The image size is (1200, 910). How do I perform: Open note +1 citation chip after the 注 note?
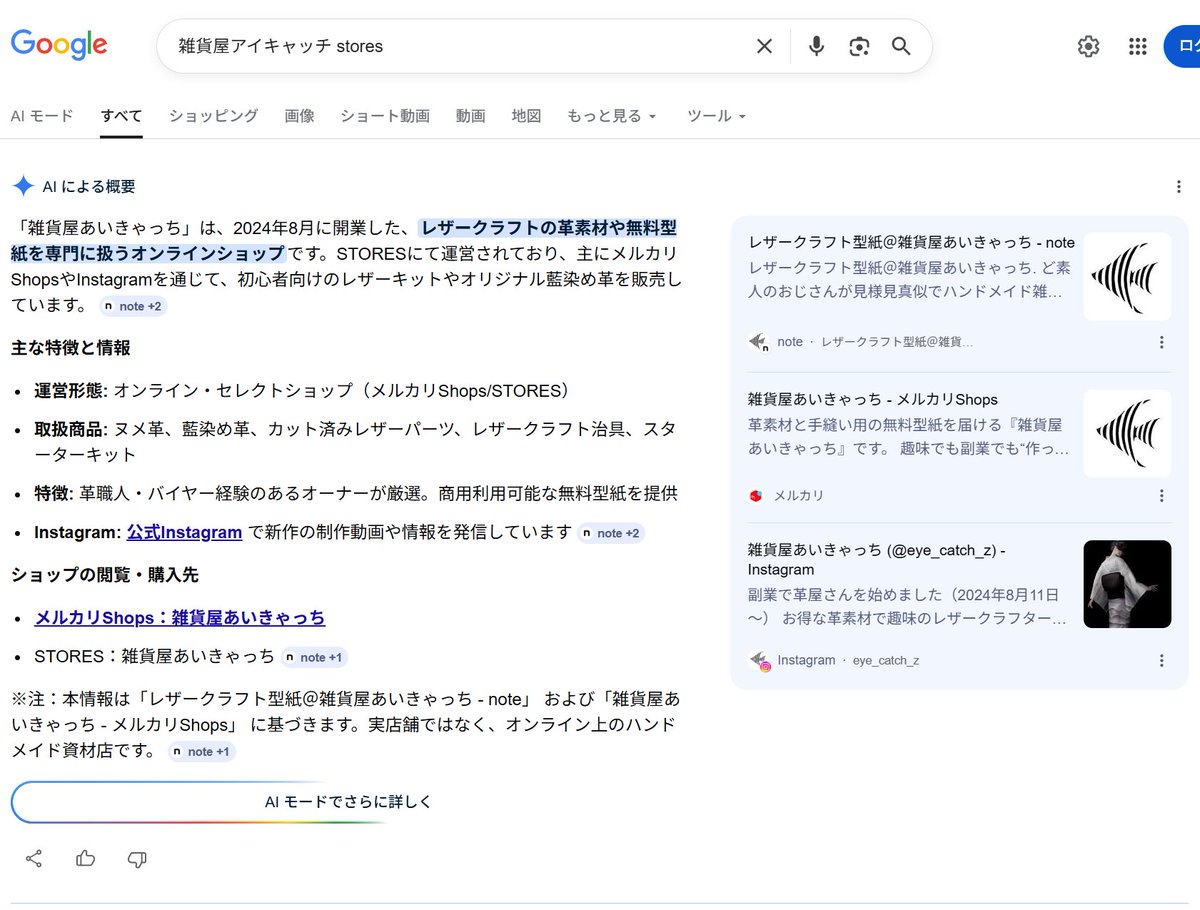202,751
